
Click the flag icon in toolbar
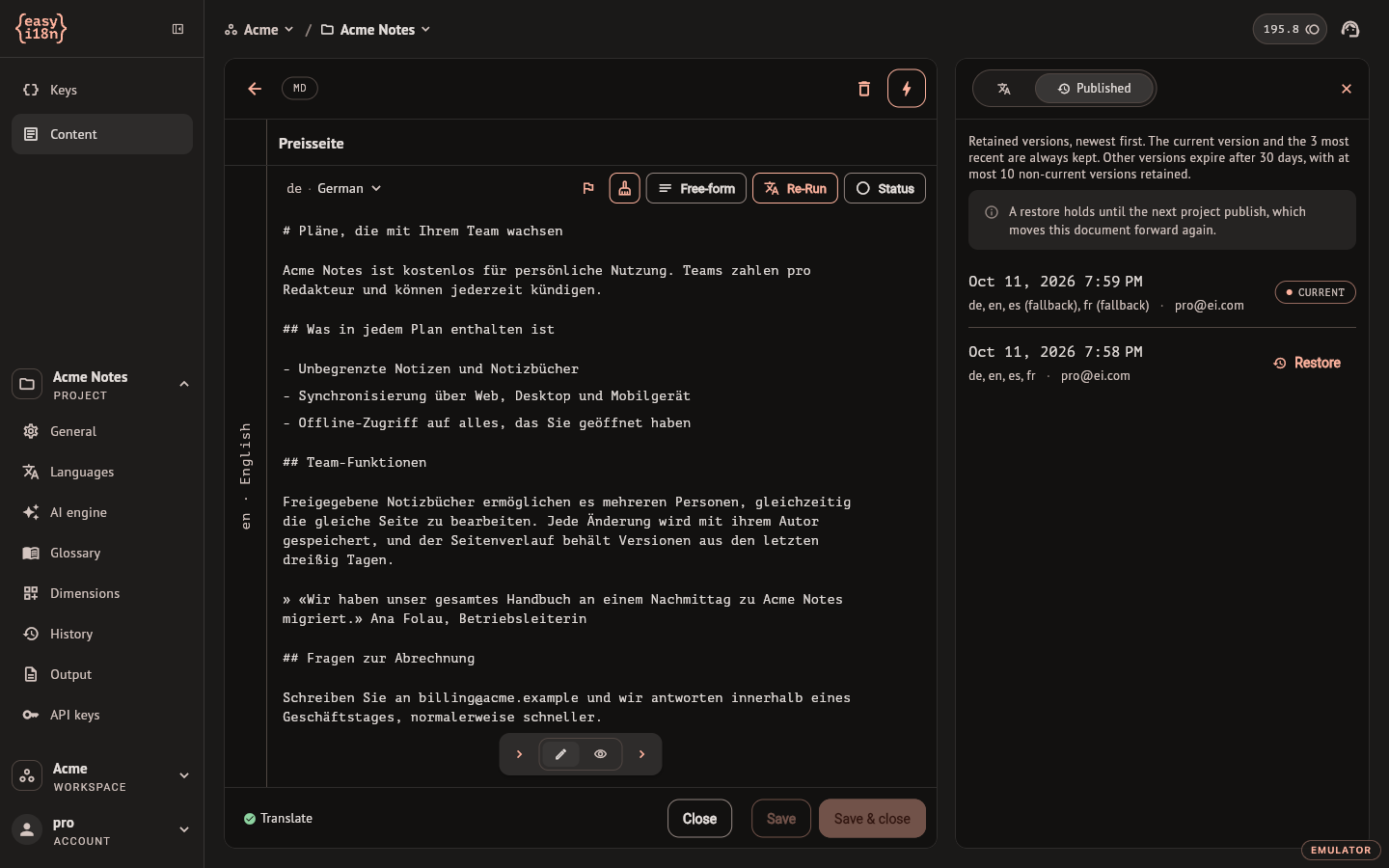coord(588,188)
